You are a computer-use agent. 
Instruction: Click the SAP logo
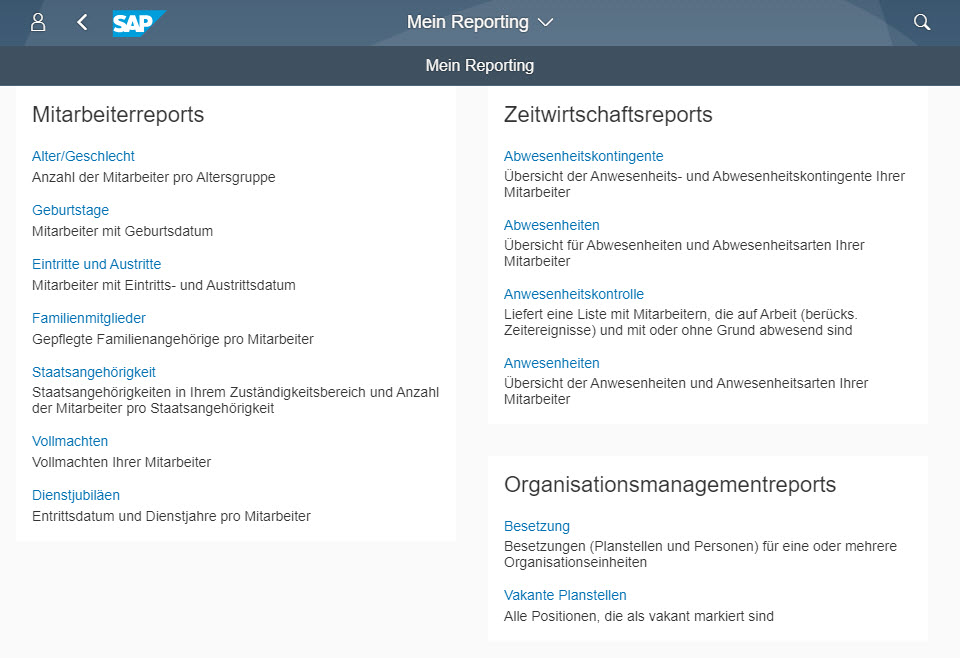138,23
